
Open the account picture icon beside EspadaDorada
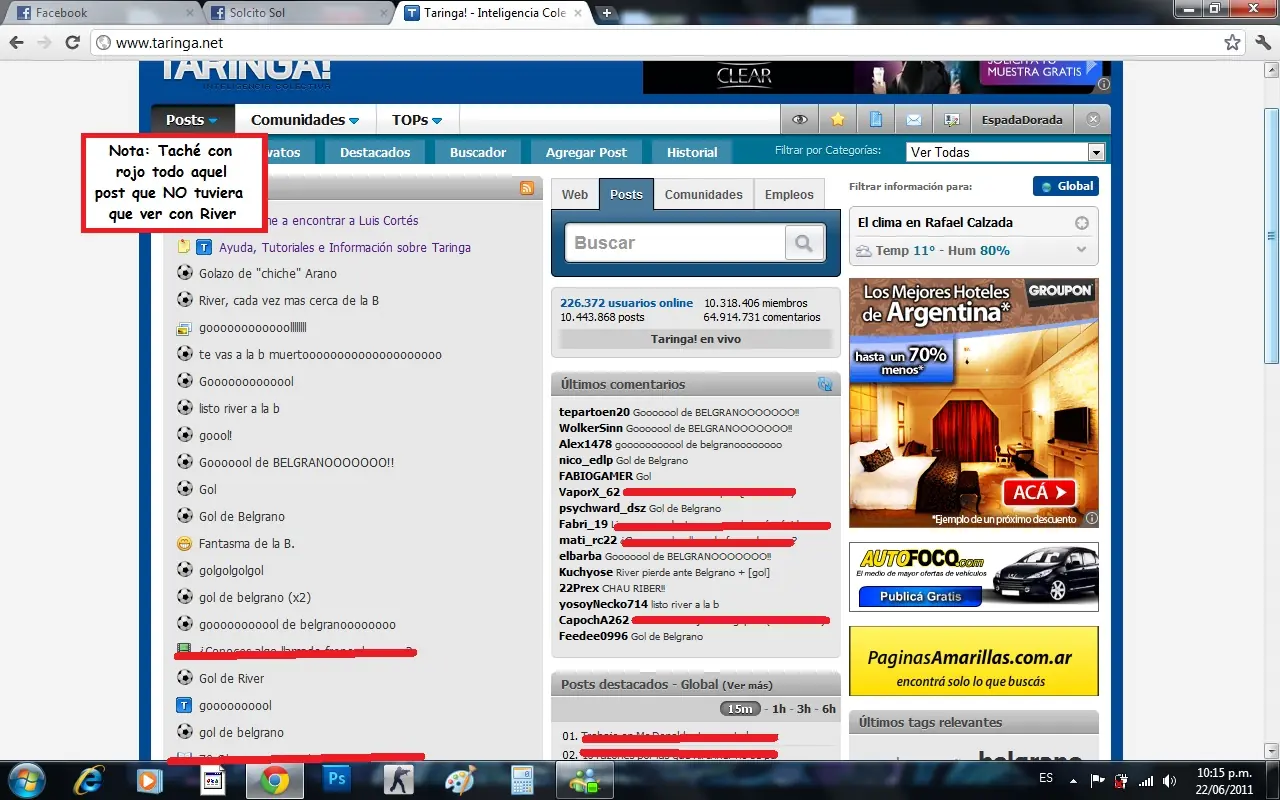point(951,120)
